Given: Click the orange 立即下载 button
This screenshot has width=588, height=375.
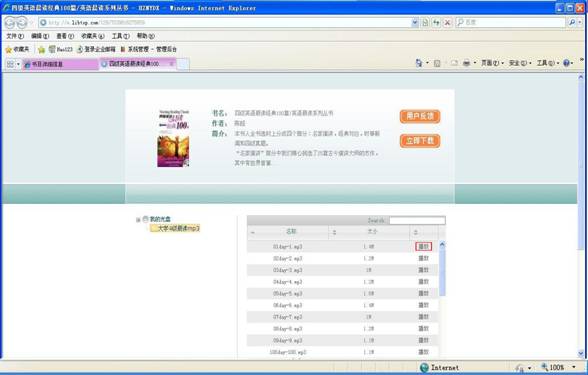Looking at the screenshot, I should tap(420, 141).
